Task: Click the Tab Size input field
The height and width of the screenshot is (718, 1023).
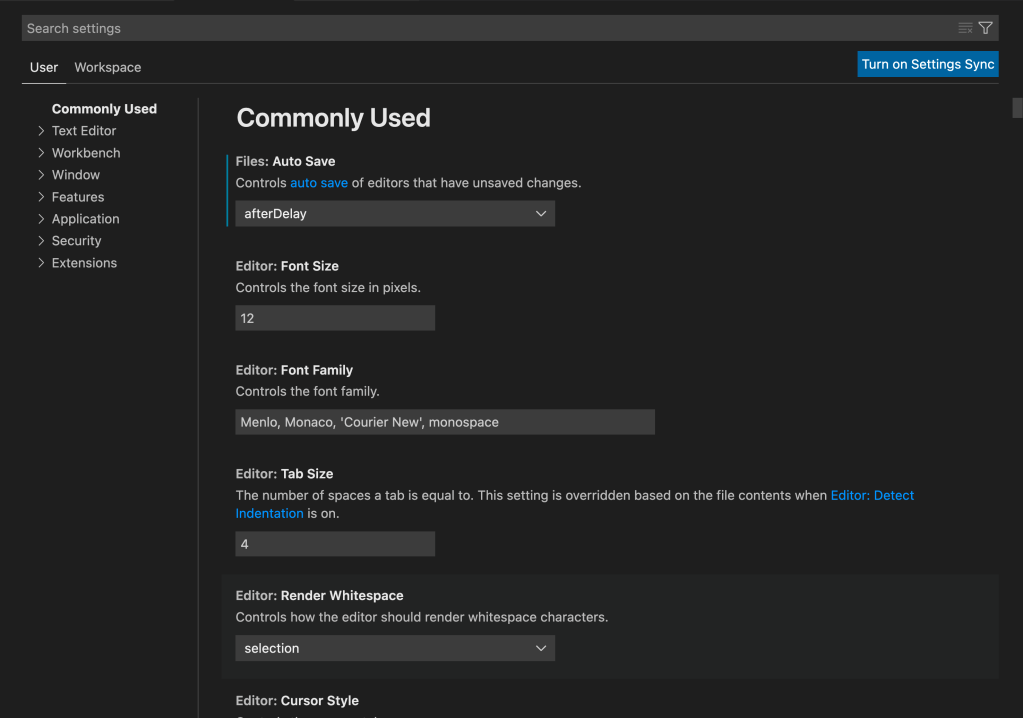Action: pos(335,544)
